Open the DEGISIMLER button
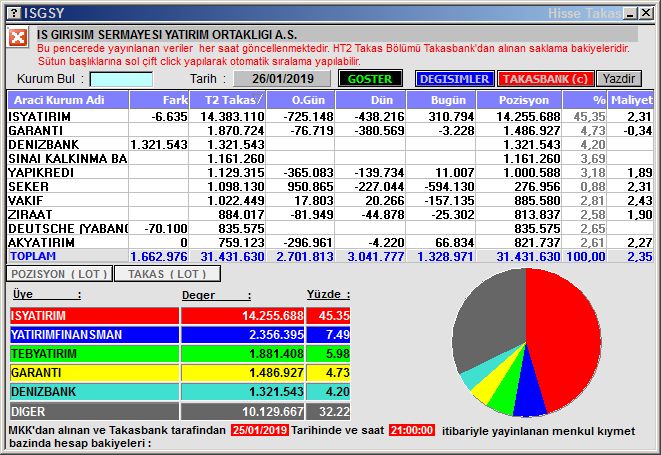 454,79
